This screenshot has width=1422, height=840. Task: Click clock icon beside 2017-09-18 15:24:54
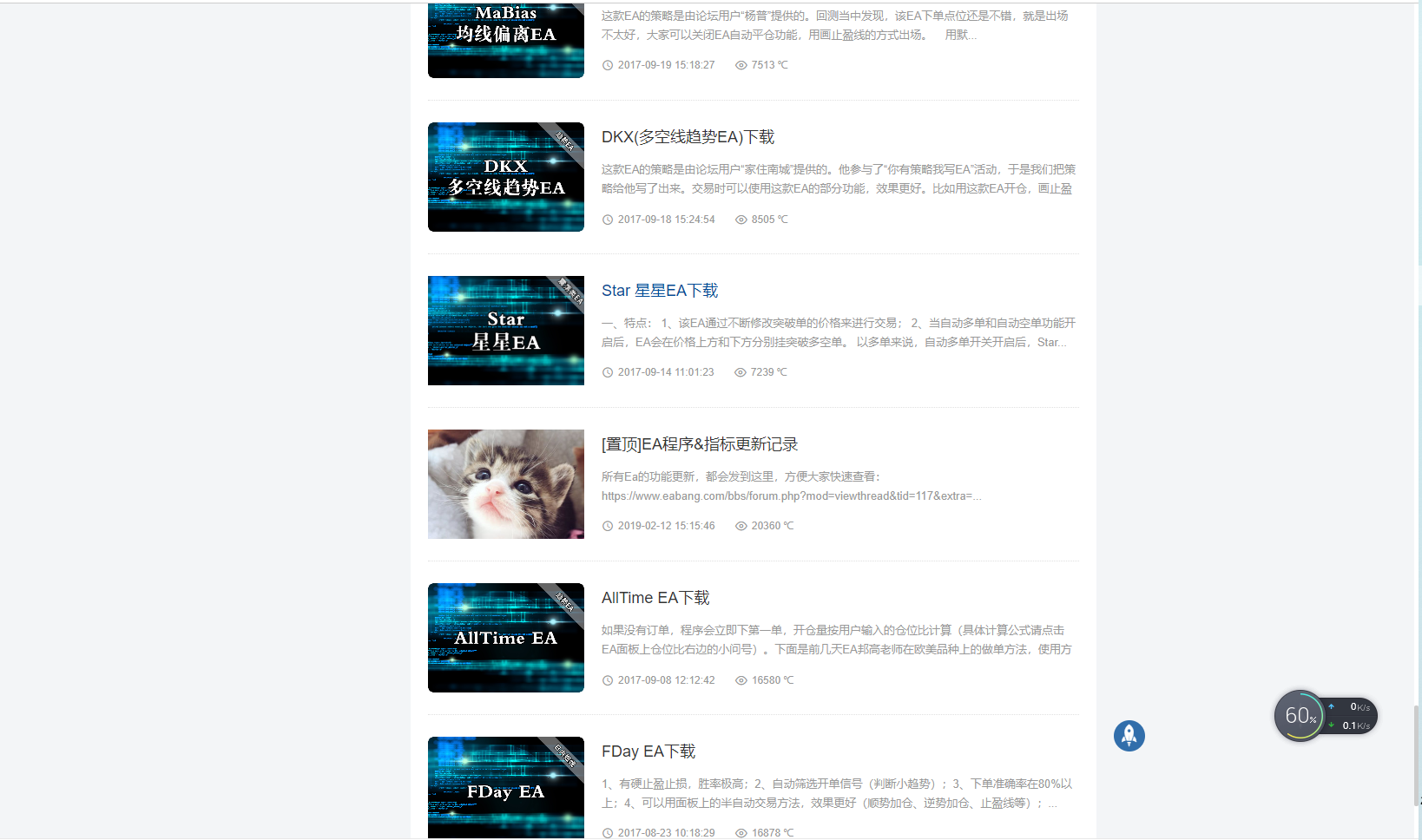coord(608,220)
